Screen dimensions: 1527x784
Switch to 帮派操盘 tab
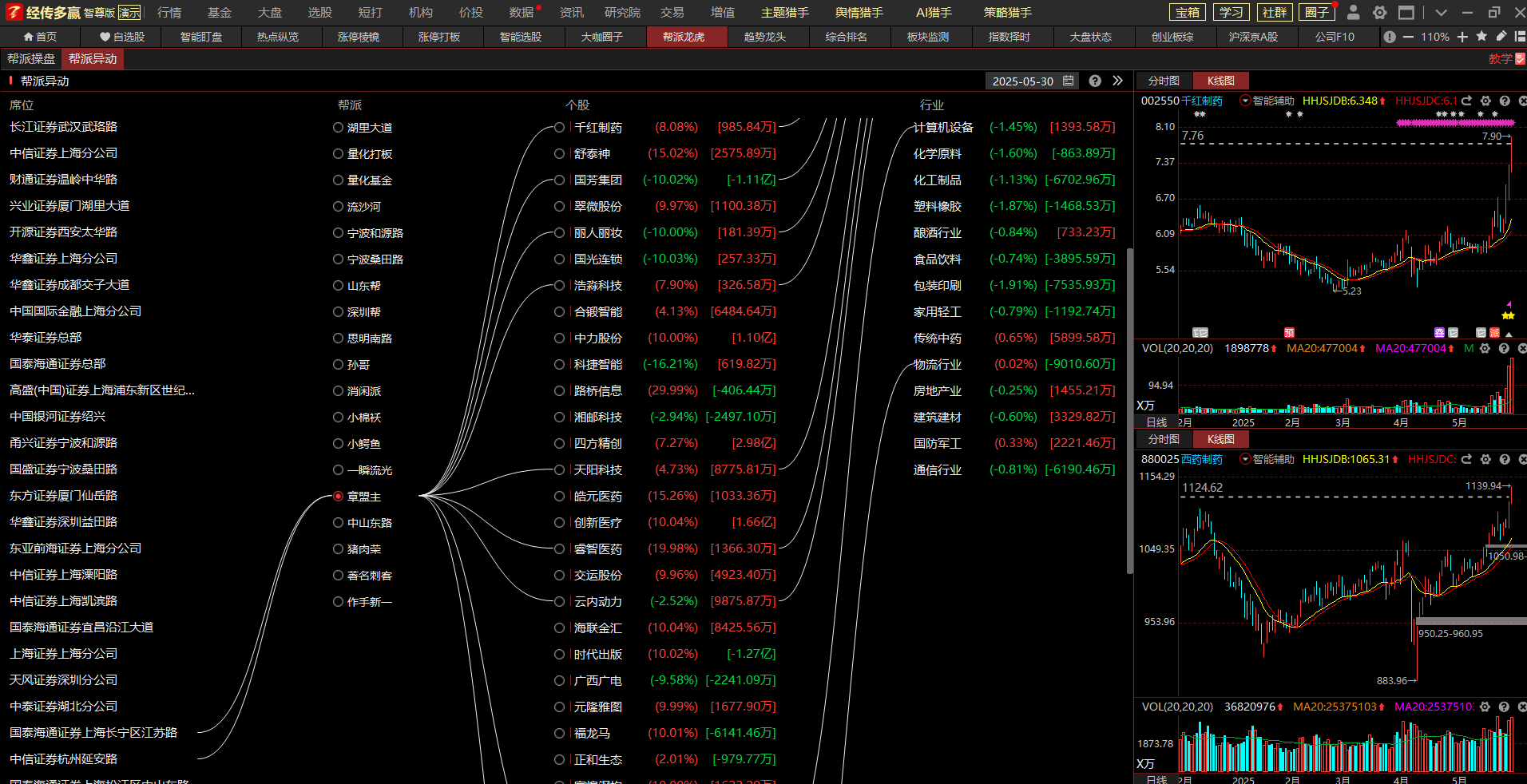tap(31, 59)
